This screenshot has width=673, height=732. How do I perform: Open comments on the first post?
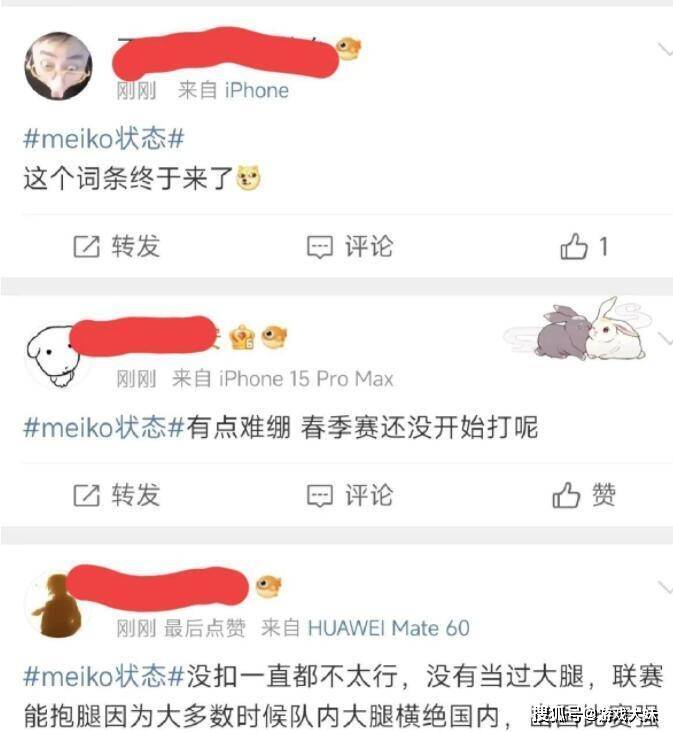coord(350,246)
